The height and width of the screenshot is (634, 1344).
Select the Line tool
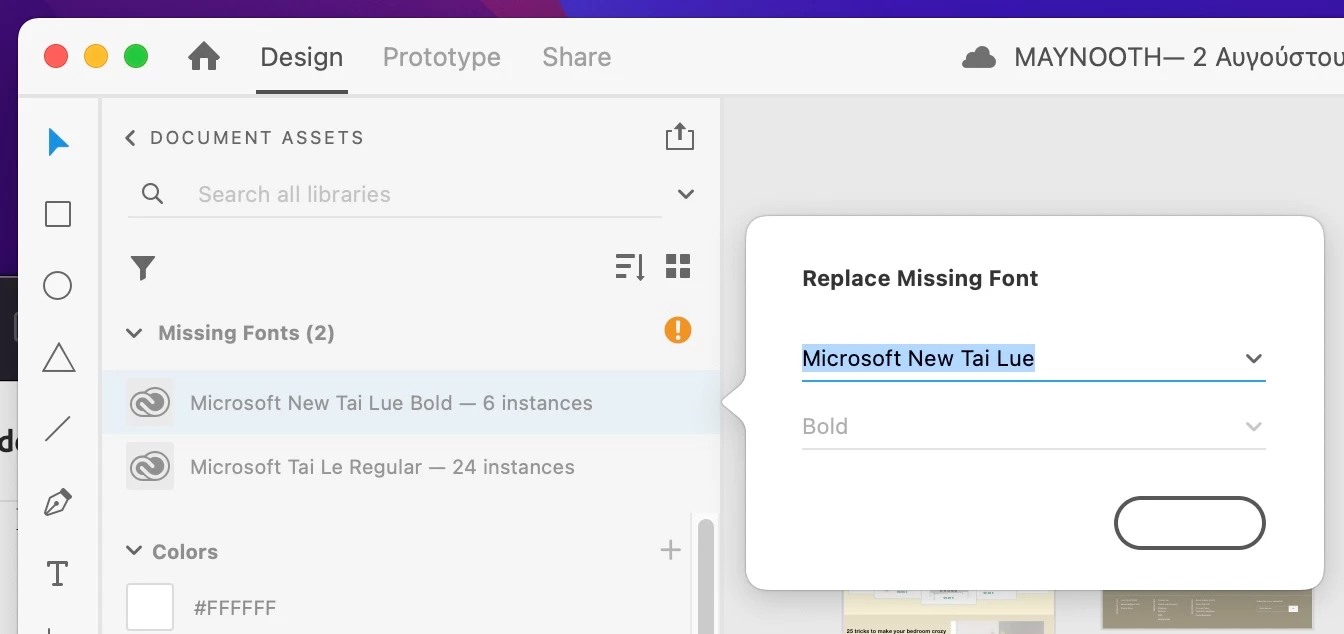[58, 430]
